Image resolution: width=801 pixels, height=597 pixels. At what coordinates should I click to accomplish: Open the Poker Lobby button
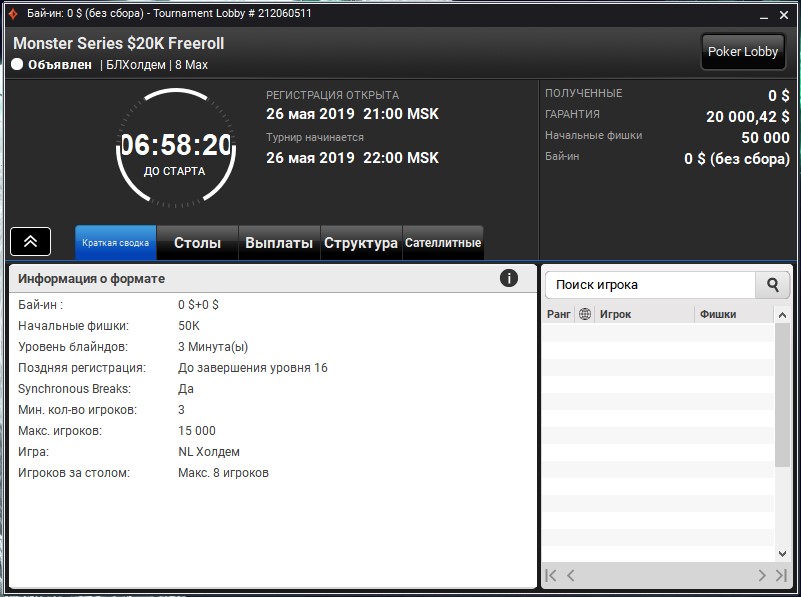coord(743,52)
